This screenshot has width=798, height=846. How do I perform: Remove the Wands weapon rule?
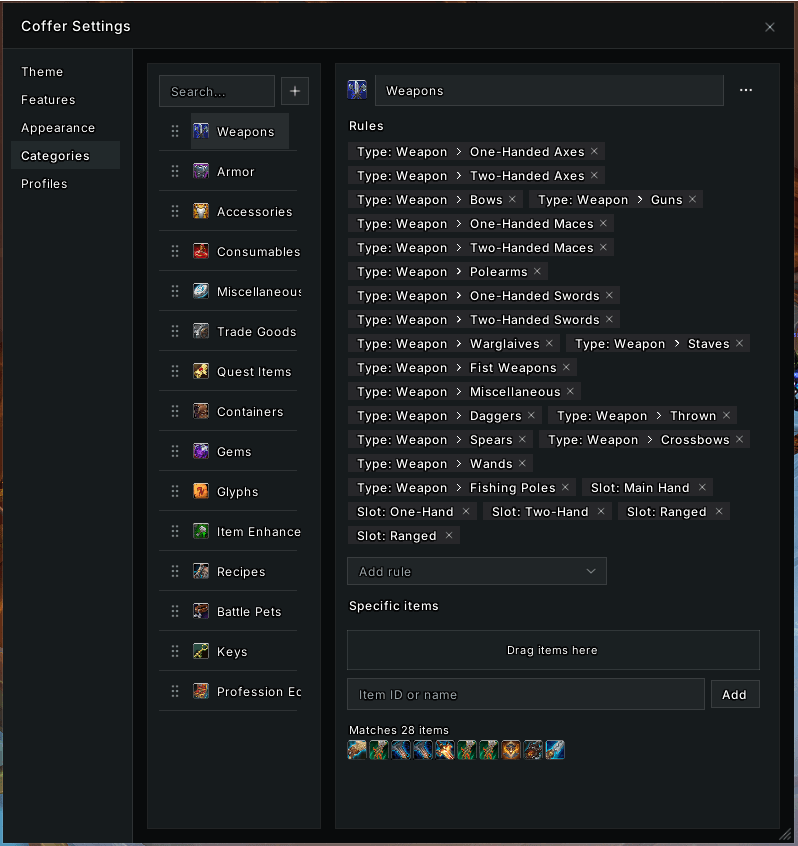522,463
